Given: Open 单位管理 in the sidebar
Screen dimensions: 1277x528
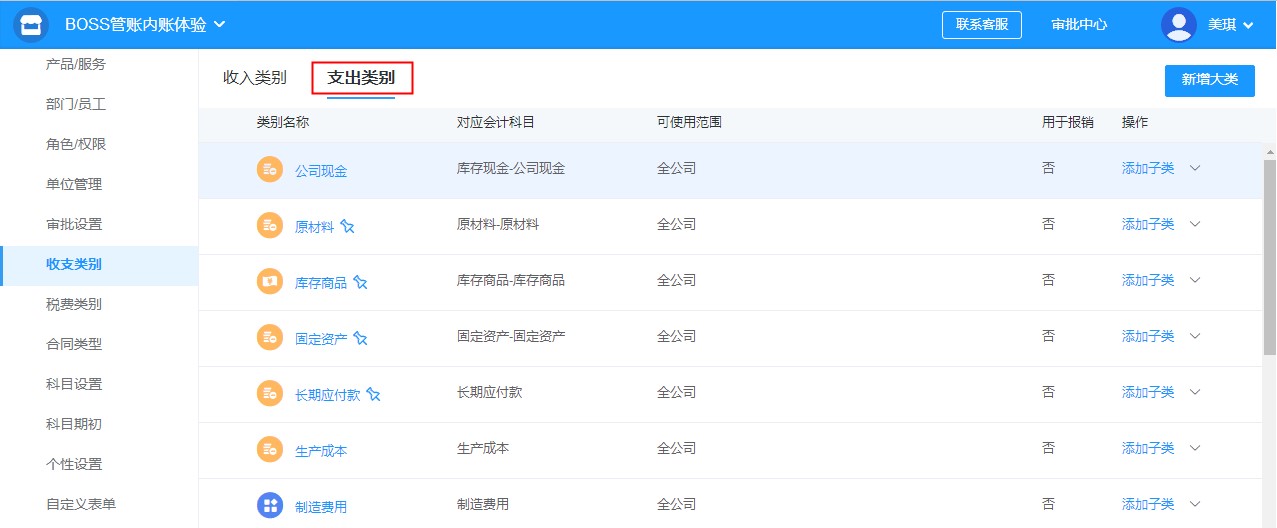Looking at the screenshot, I should tap(74, 184).
